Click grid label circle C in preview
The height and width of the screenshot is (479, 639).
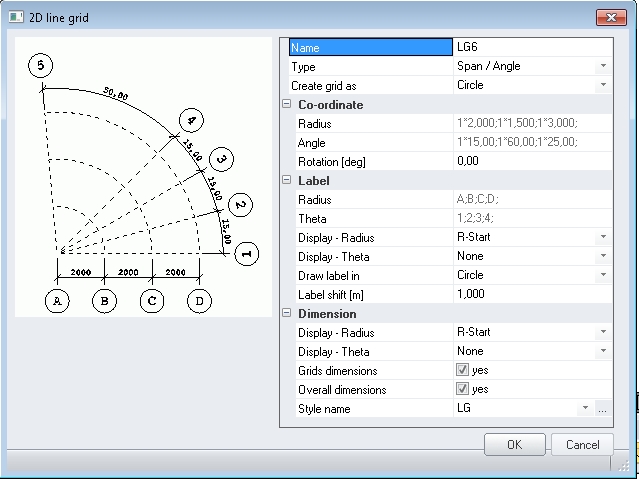pyautogui.click(x=152, y=301)
